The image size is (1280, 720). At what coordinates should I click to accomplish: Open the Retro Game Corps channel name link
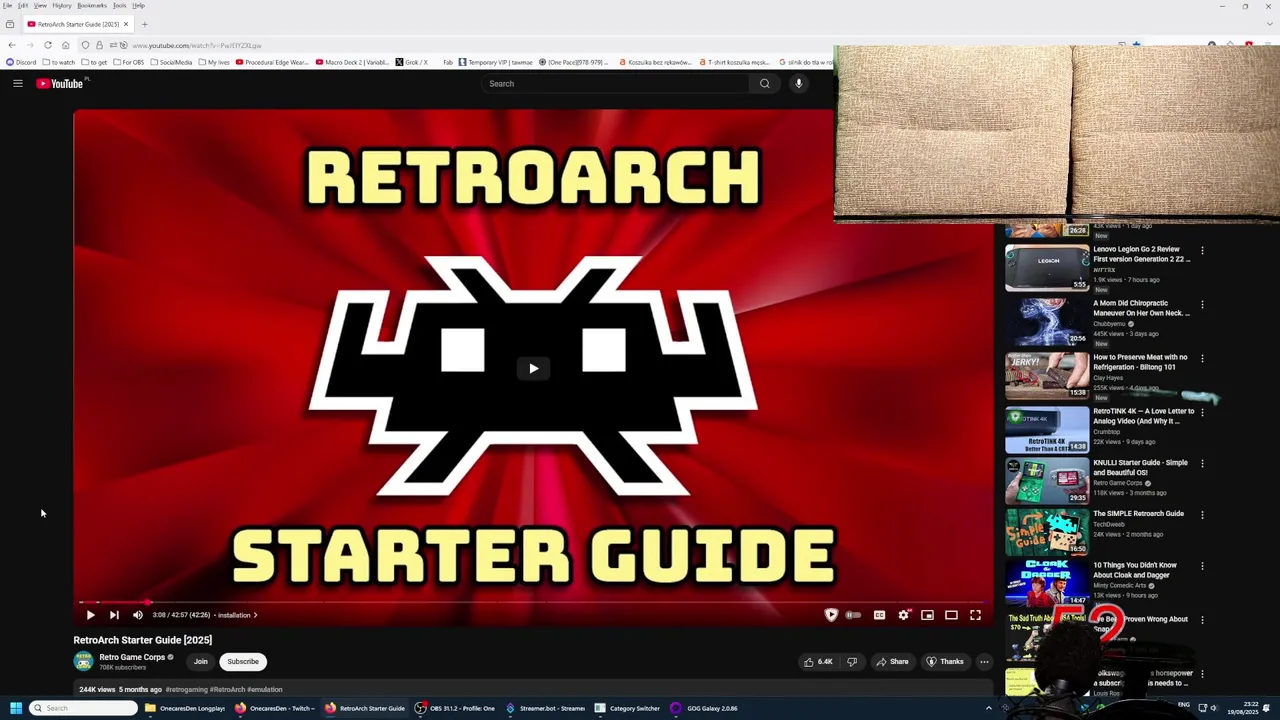(132, 657)
